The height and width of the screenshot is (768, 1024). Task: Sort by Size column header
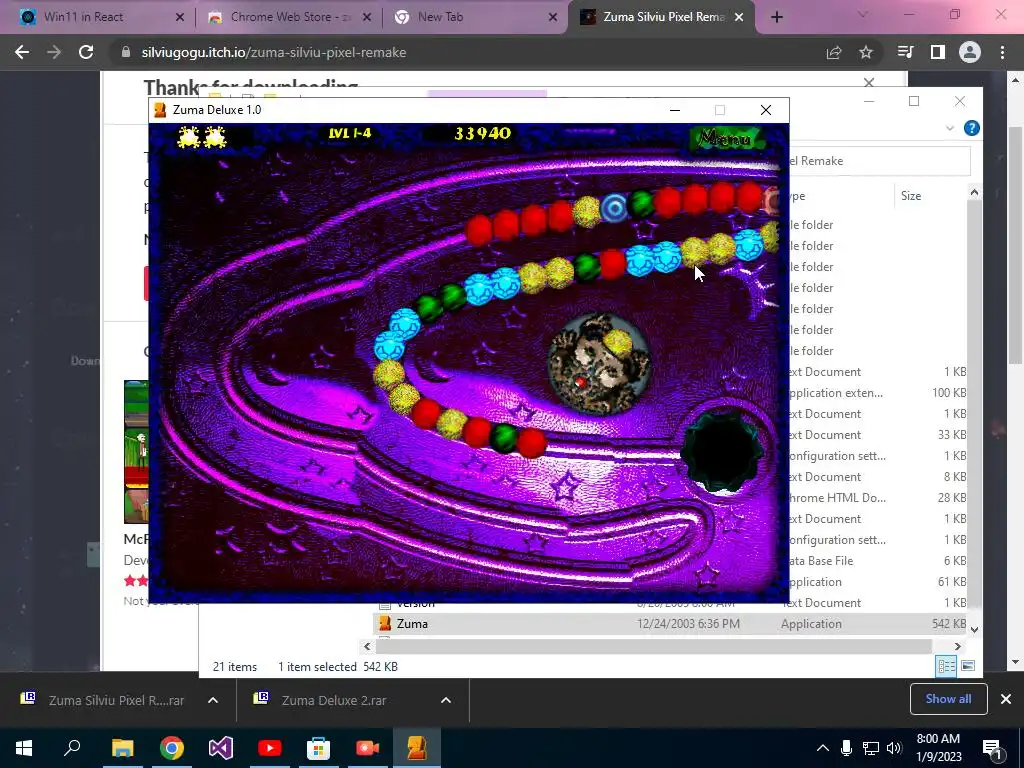point(910,196)
